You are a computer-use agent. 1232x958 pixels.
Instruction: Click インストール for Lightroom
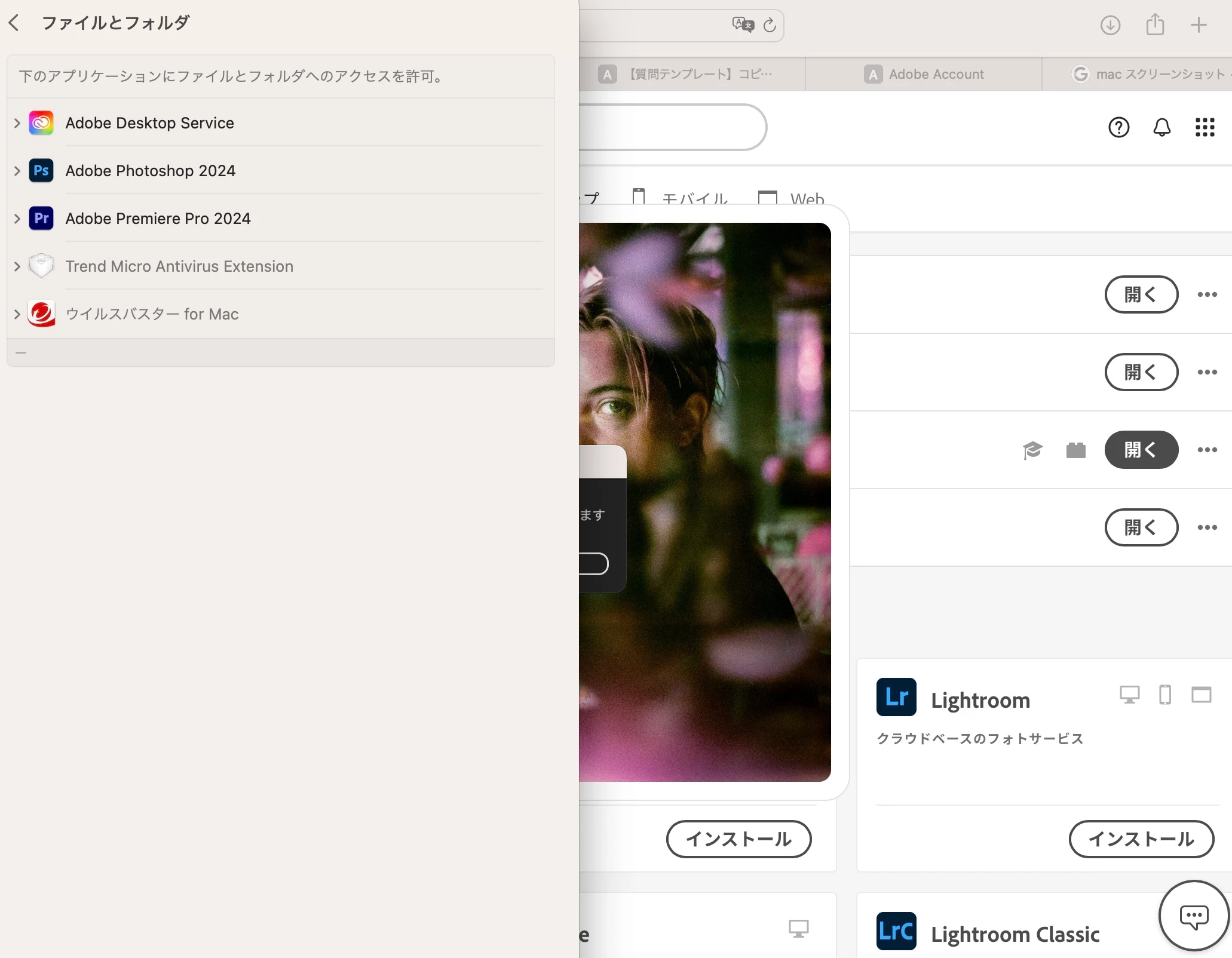pos(1141,839)
